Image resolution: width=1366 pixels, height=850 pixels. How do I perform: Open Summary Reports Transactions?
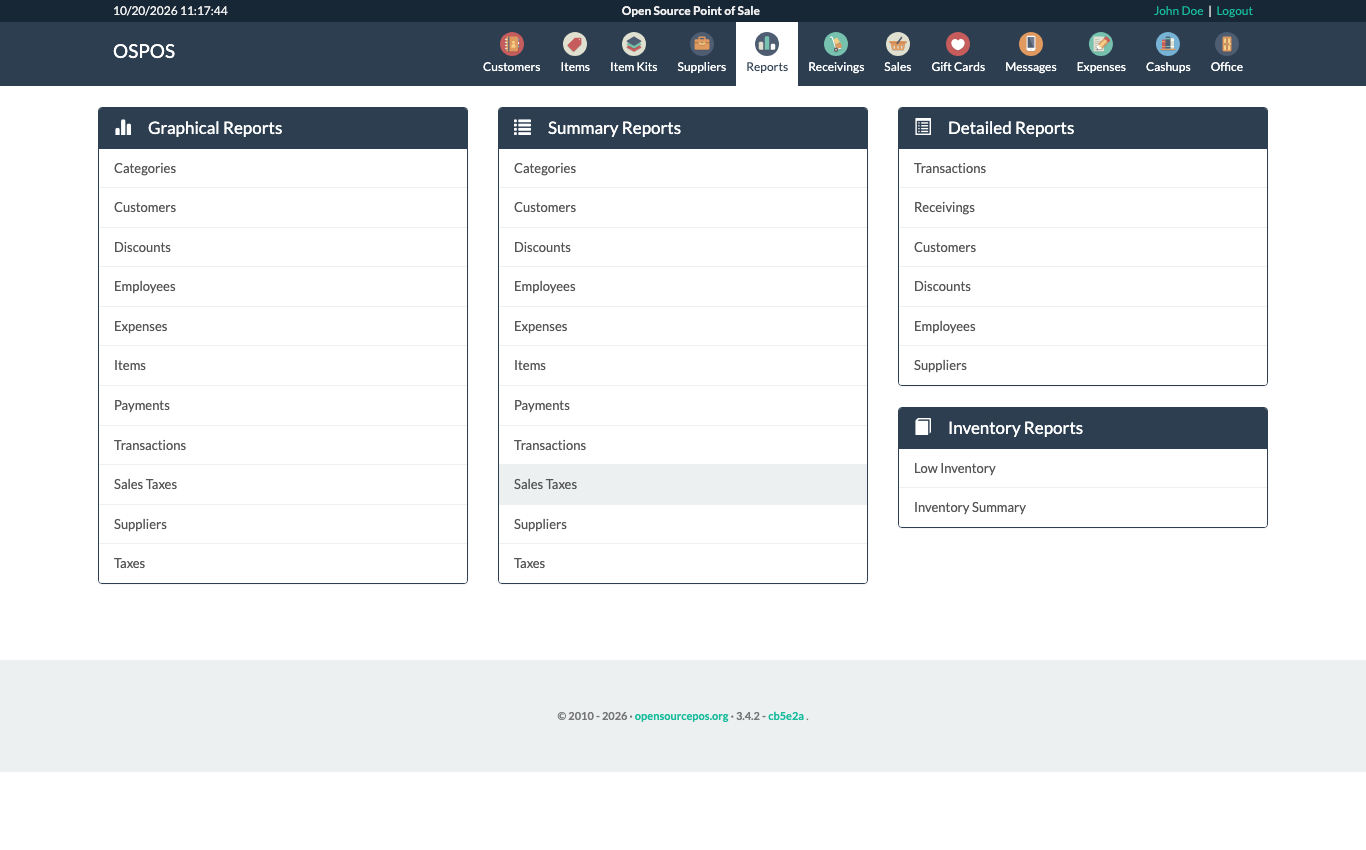[x=683, y=445]
